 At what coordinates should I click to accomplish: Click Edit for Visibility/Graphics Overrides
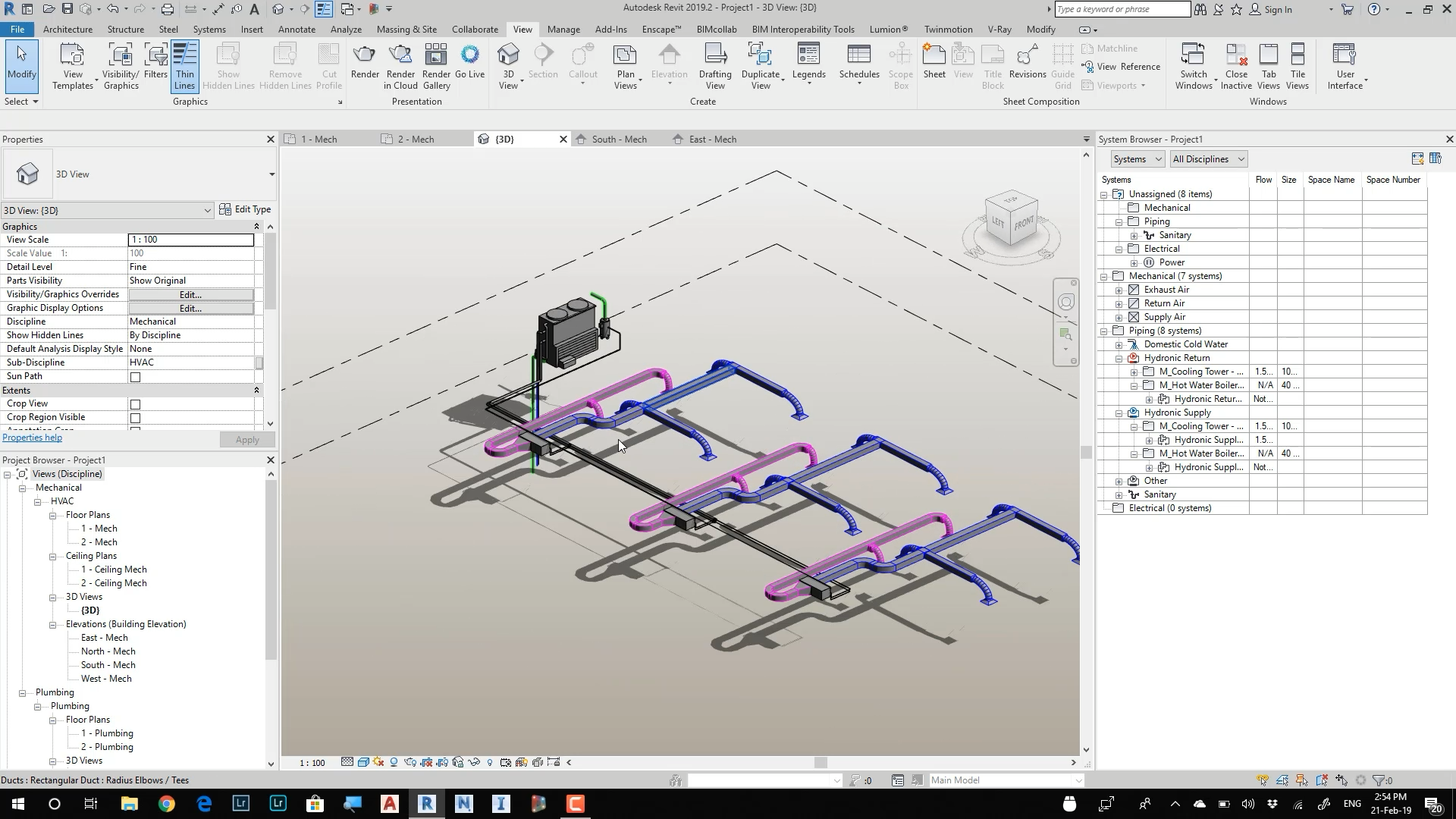click(190, 294)
